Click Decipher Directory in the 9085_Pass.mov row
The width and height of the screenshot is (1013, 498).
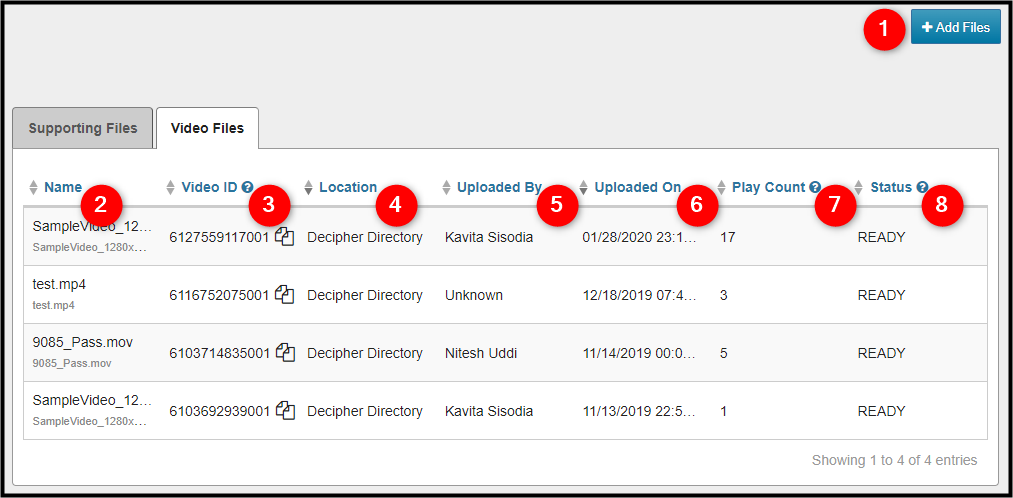[x=364, y=353]
